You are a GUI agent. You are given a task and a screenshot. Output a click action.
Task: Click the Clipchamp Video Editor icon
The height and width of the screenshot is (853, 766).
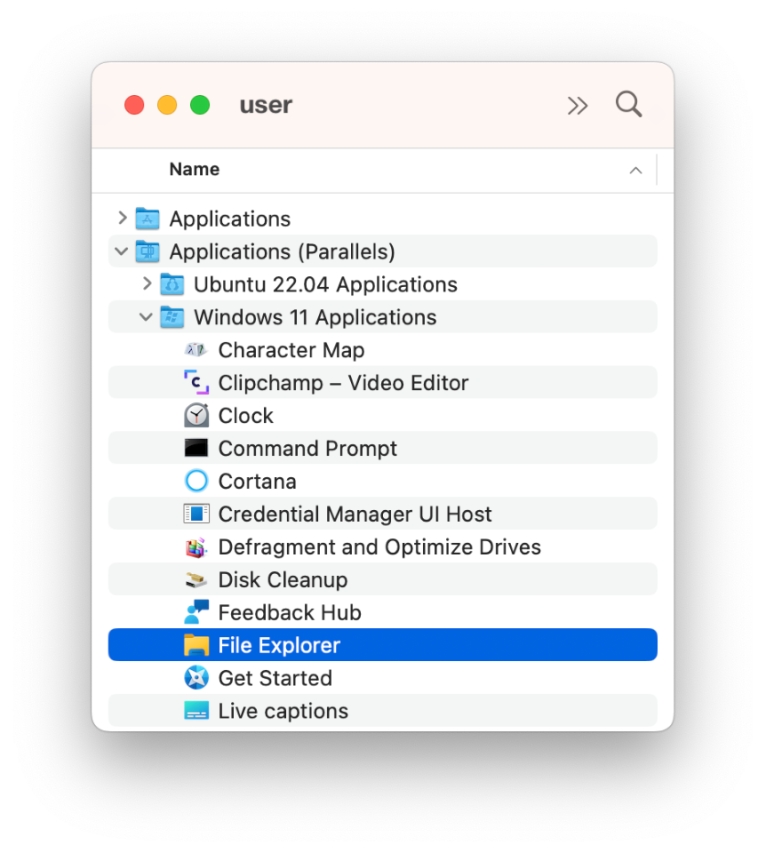pos(196,383)
